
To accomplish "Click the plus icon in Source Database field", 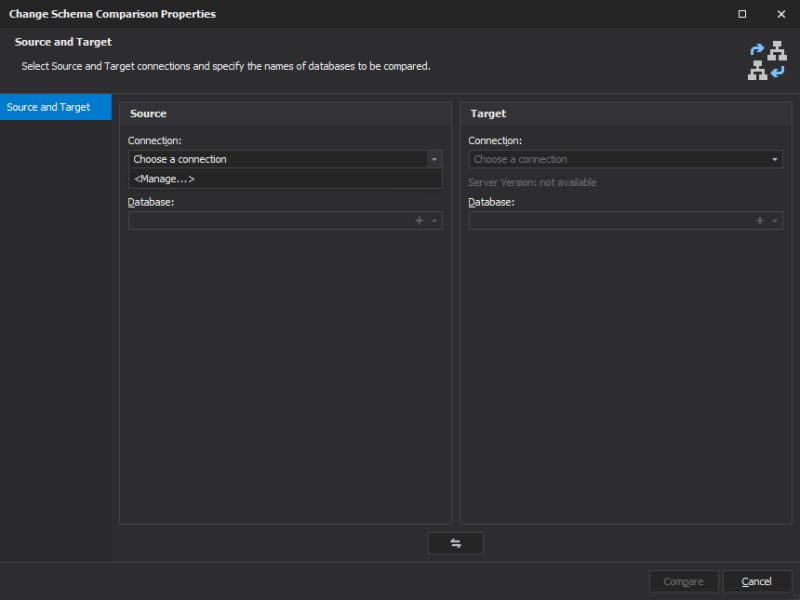I will (x=419, y=220).
